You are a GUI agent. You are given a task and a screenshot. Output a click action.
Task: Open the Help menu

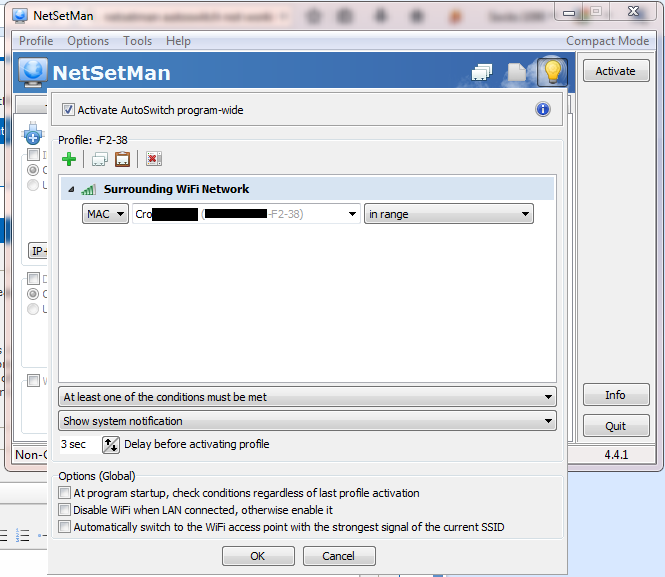[178, 41]
